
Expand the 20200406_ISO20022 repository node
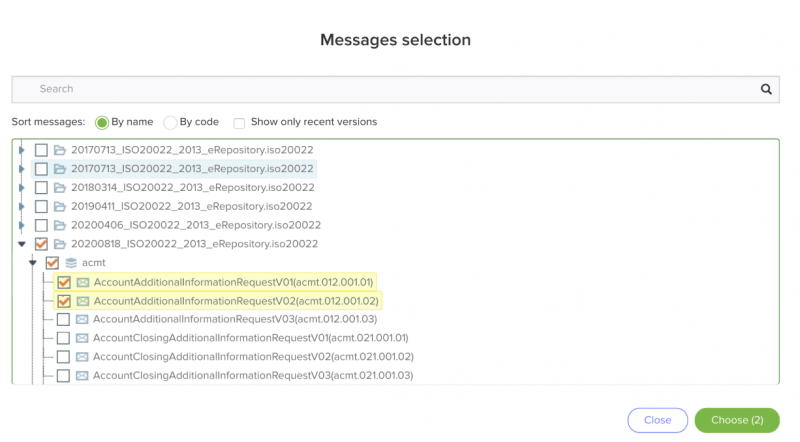pyautogui.click(x=21, y=225)
